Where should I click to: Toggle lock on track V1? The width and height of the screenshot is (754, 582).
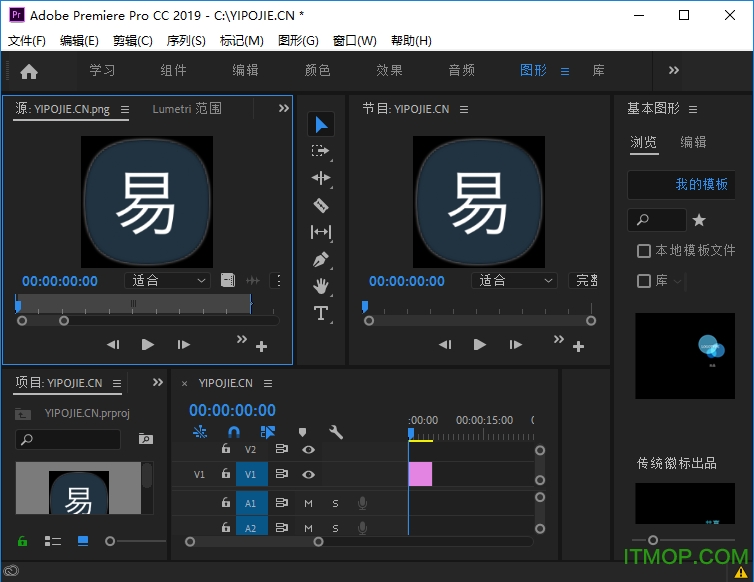point(226,473)
